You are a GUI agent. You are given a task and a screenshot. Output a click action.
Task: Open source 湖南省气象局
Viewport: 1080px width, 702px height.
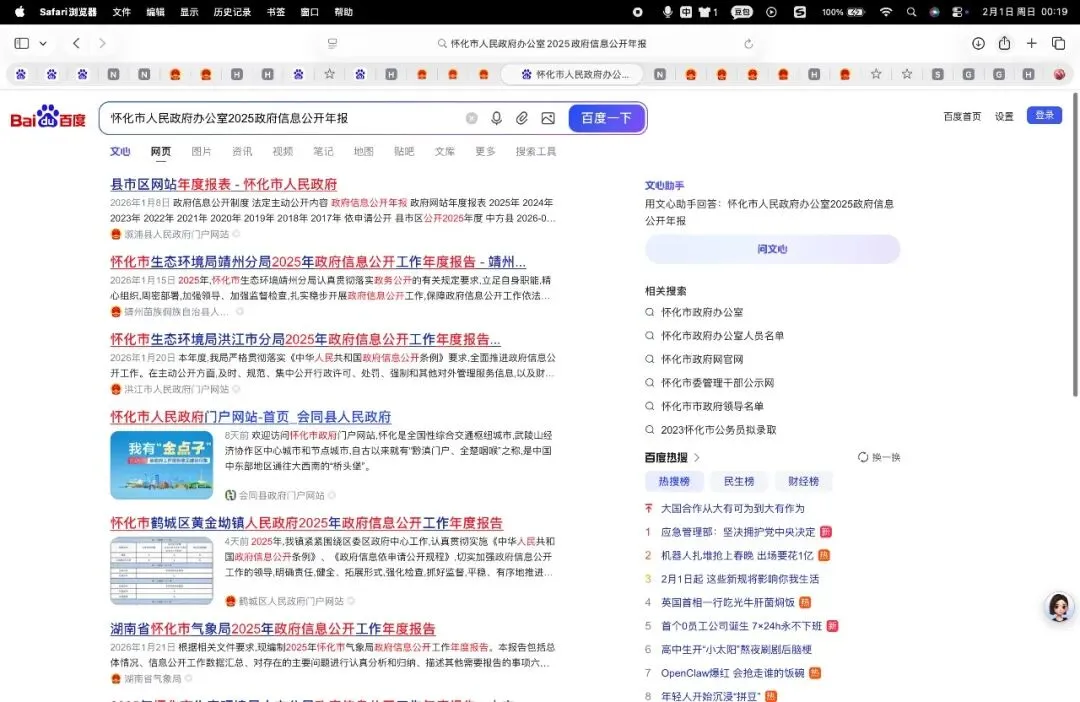point(152,679)
